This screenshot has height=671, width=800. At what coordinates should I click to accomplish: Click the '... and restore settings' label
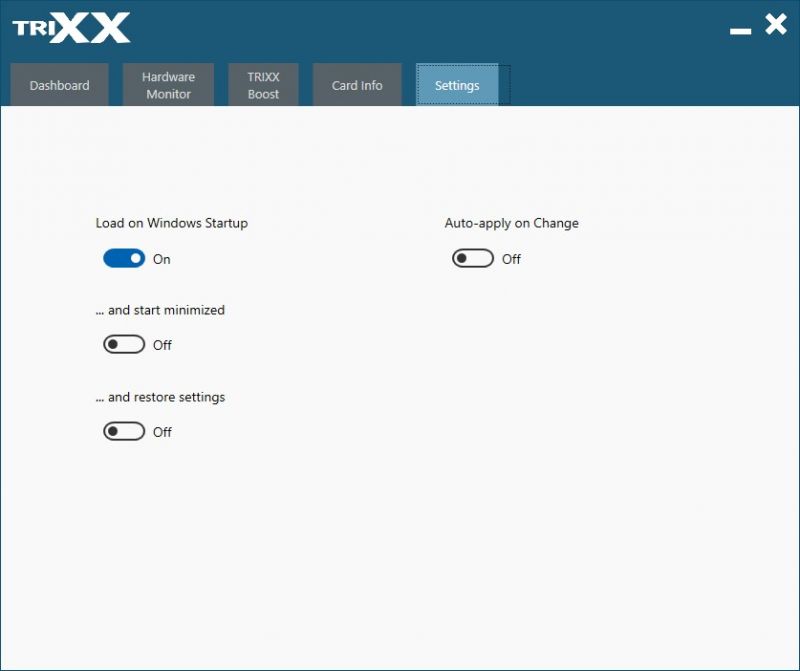click(160, 397)
